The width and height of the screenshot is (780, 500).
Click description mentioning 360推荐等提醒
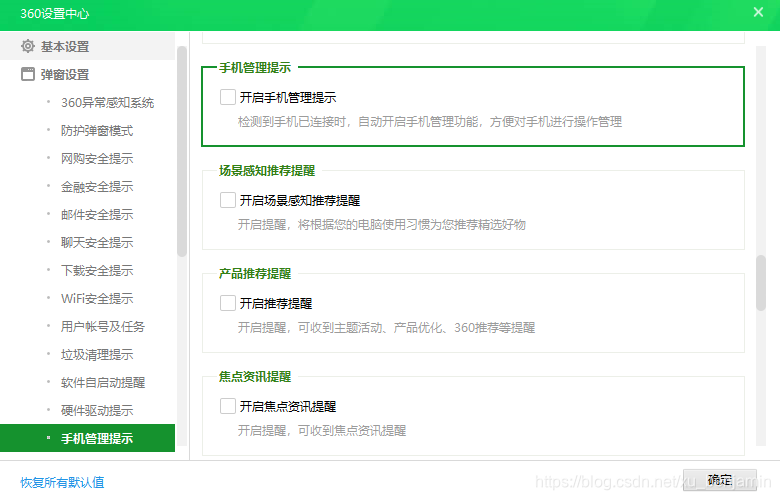(x=386, y=327)
